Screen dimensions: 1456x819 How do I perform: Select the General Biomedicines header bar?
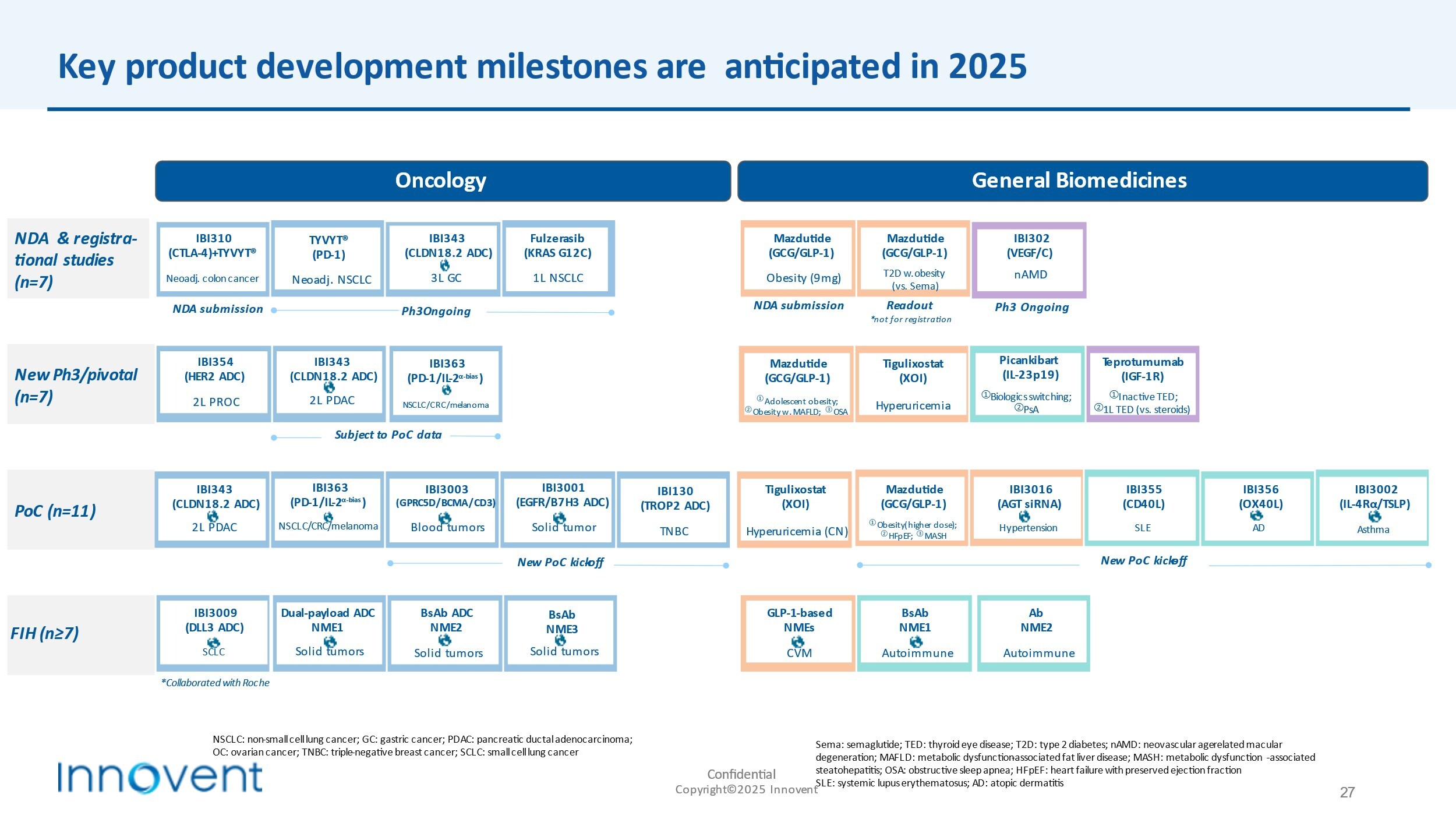click(1082, 181)
